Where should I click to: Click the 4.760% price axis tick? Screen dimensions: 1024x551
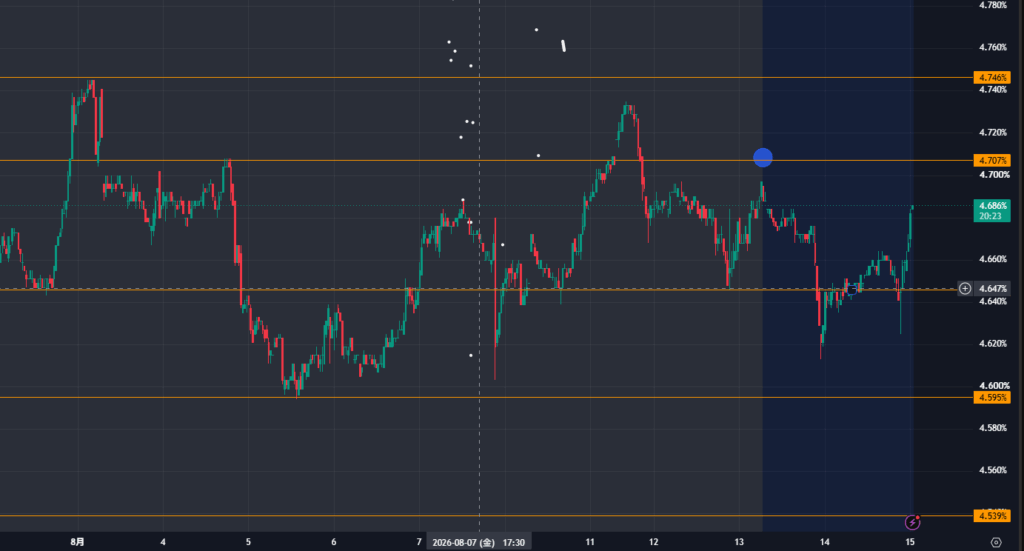pos(993,47)
